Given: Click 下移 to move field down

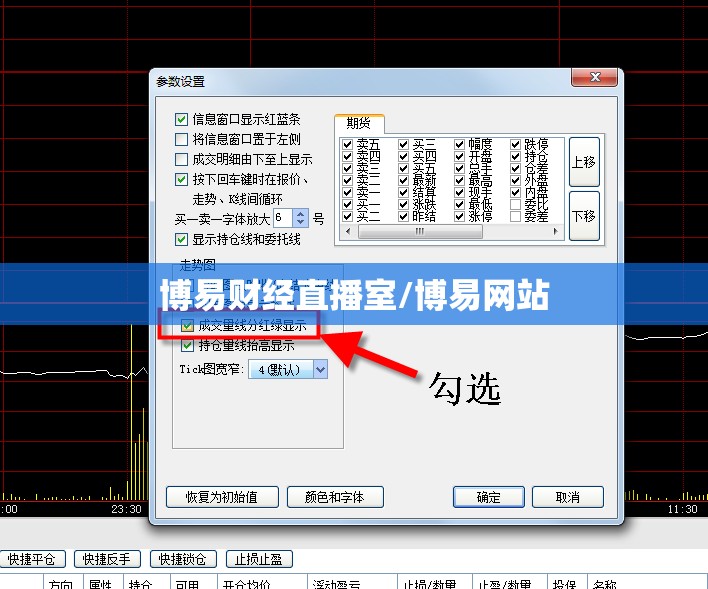Looking at the screenshot, I should 584,216.
